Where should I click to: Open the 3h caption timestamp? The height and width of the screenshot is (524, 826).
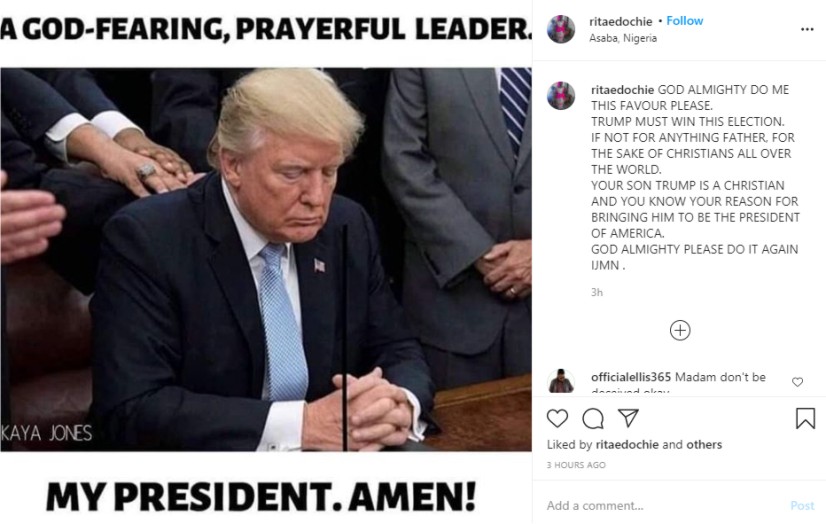pyautogui.click(x=597, y=292)
